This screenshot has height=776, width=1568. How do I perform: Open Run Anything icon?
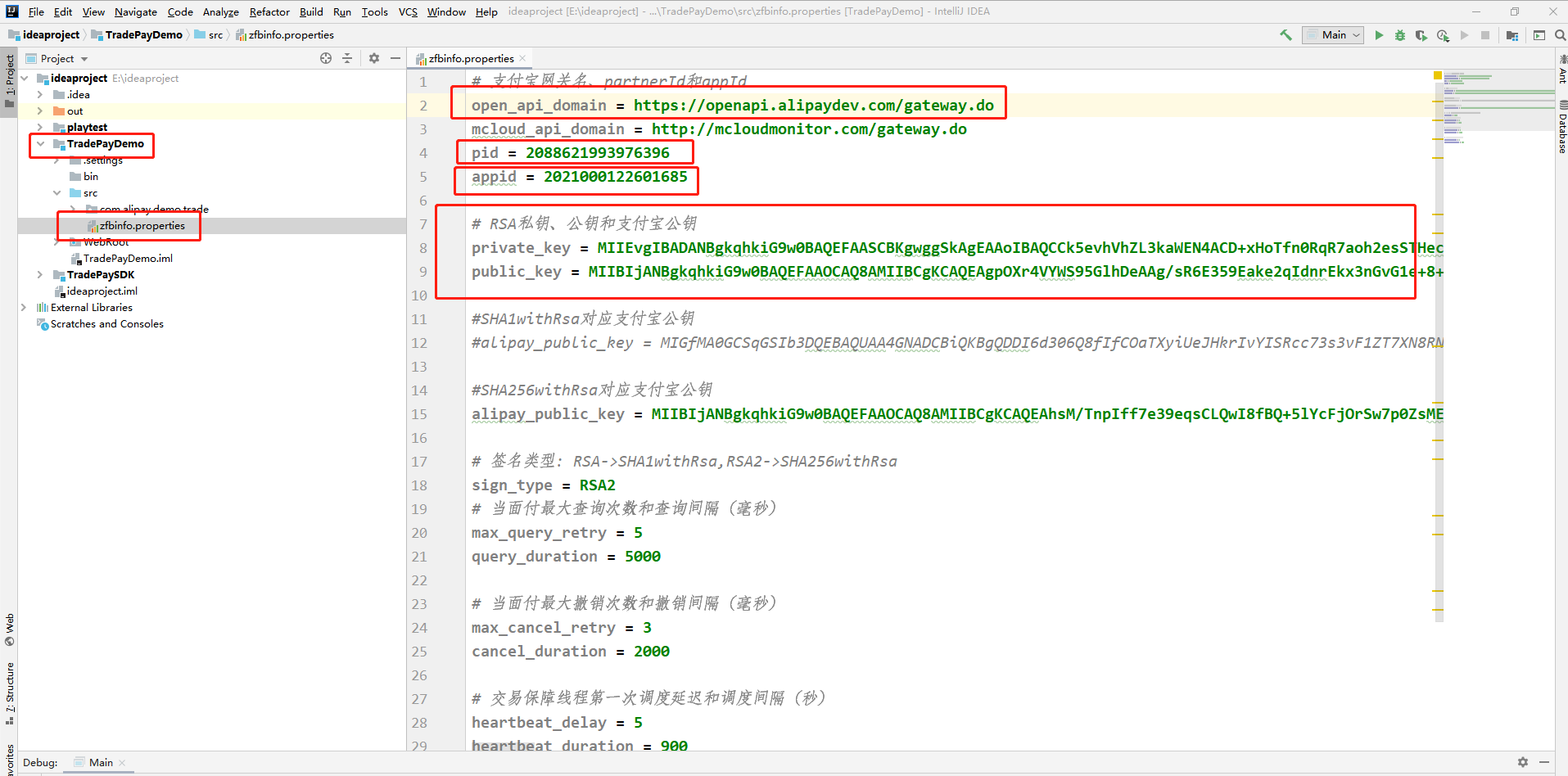[x=1539, y=35]
